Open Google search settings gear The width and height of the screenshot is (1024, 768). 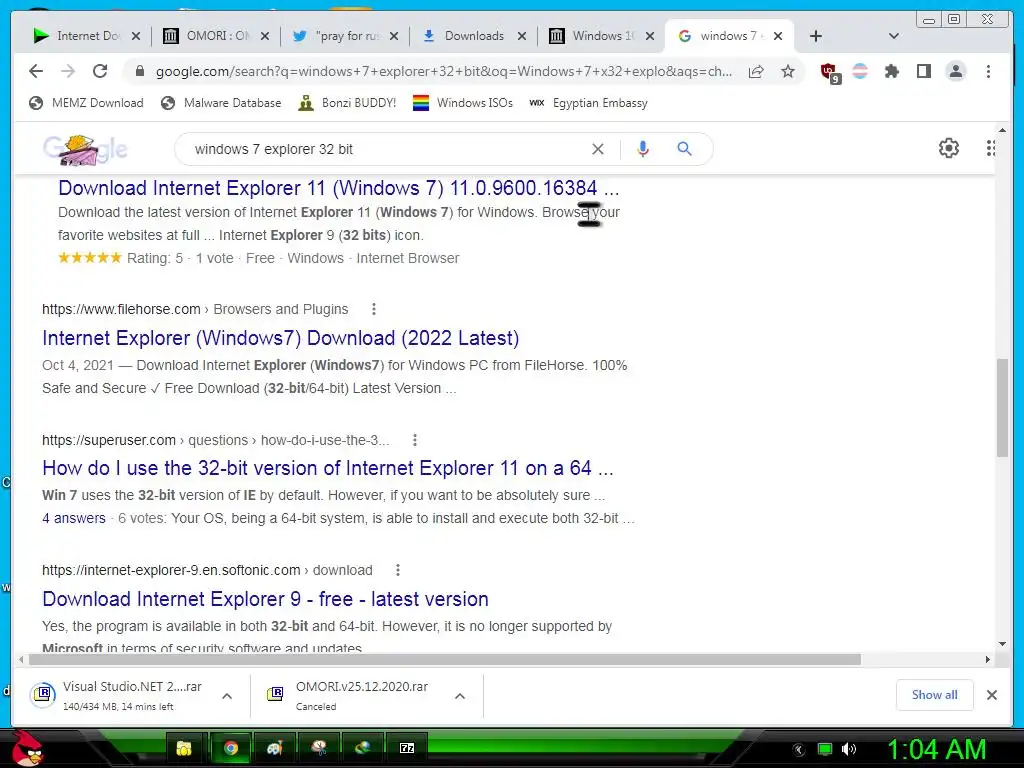tap(948, 148)
